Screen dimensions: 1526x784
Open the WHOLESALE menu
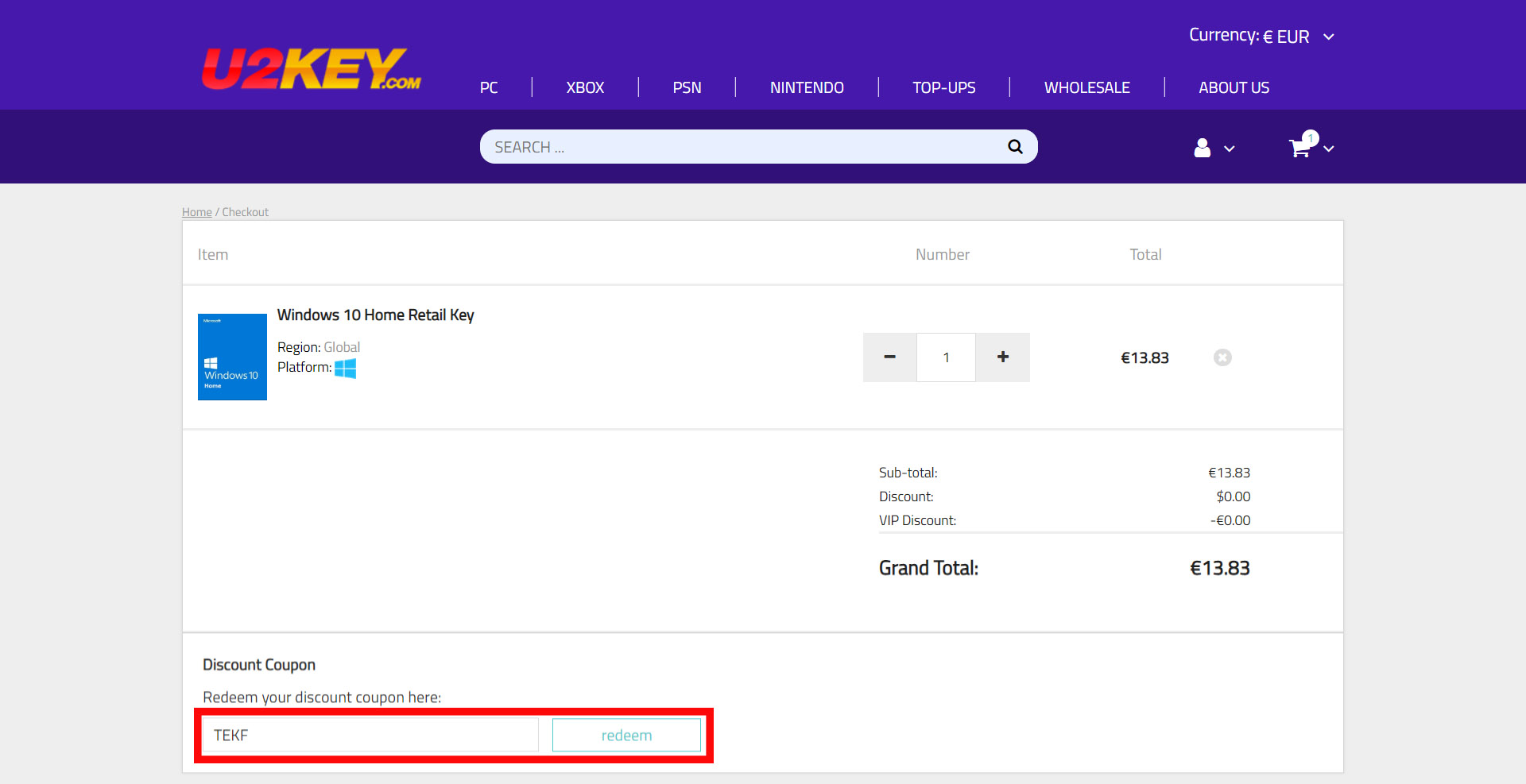(1086, 87)
